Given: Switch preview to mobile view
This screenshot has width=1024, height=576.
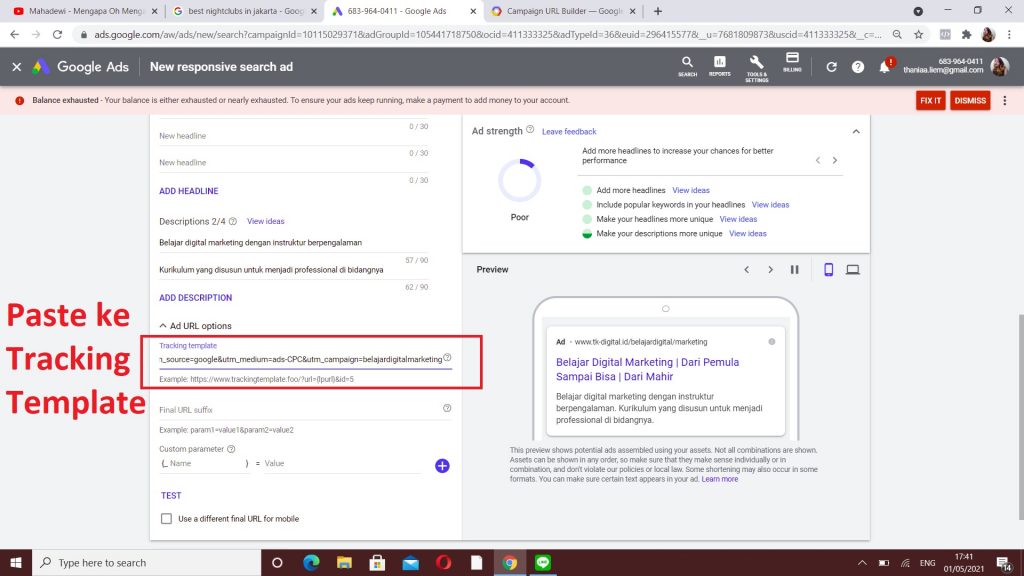Looking at the screenshot, I should coord(828,270).
